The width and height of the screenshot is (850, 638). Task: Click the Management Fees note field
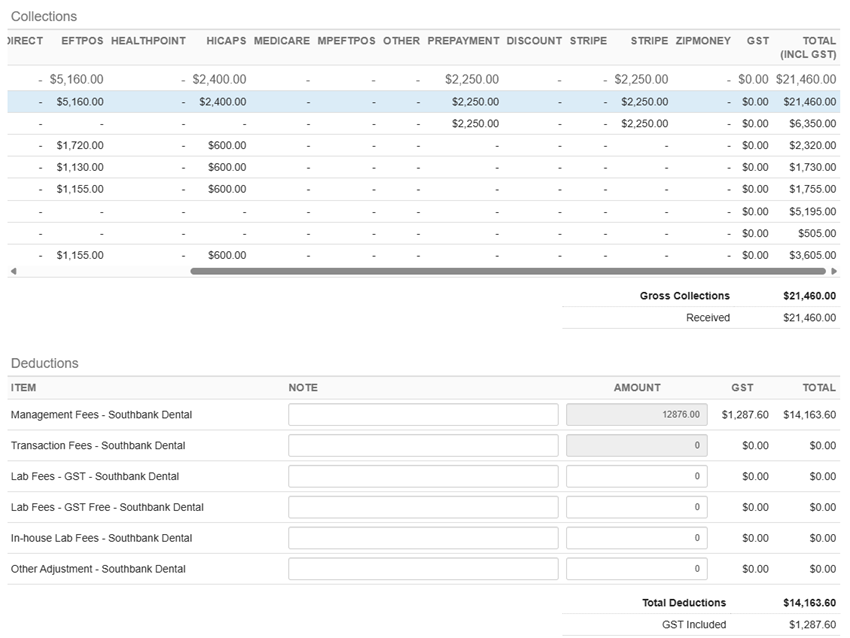[423, 415]
